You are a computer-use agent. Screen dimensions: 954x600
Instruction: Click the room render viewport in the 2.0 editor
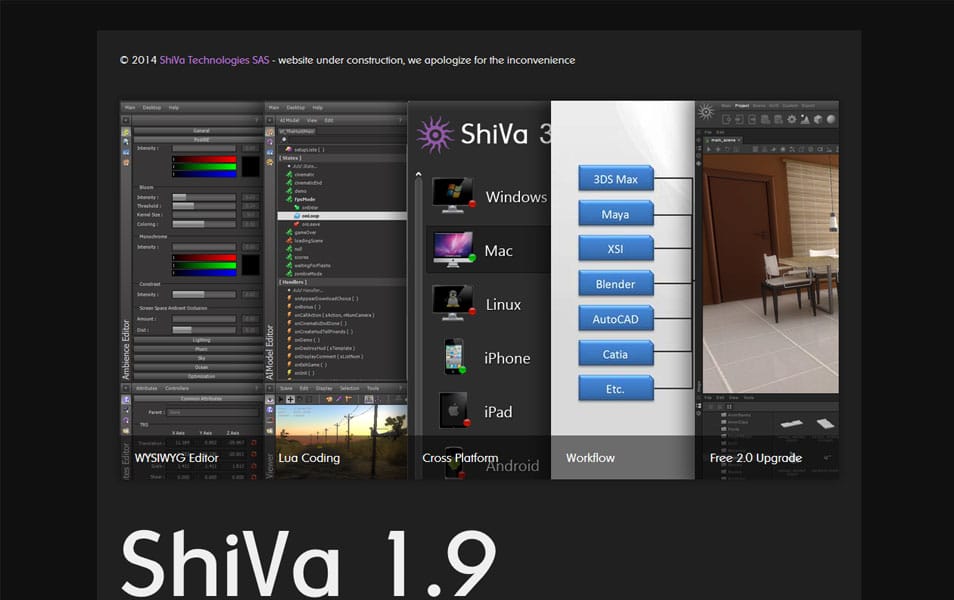click(771, 273)
